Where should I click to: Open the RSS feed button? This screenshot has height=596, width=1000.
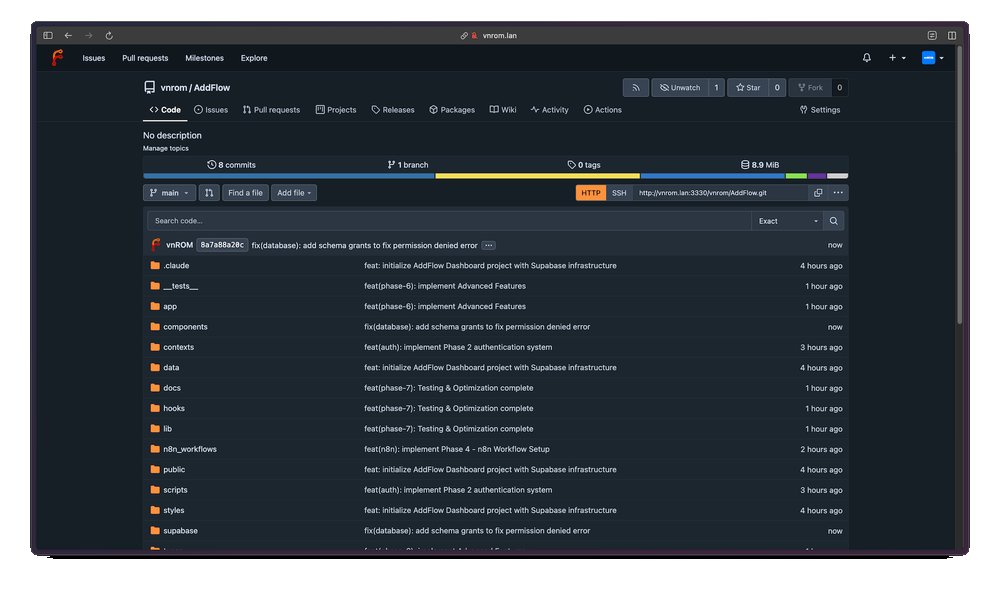coord(636,87)
